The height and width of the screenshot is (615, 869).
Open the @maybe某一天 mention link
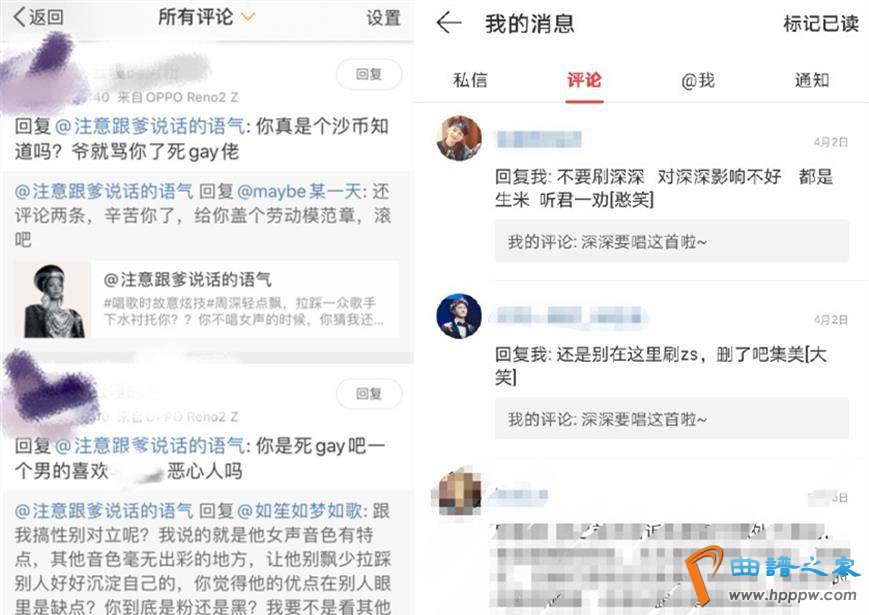pos(300,192)
